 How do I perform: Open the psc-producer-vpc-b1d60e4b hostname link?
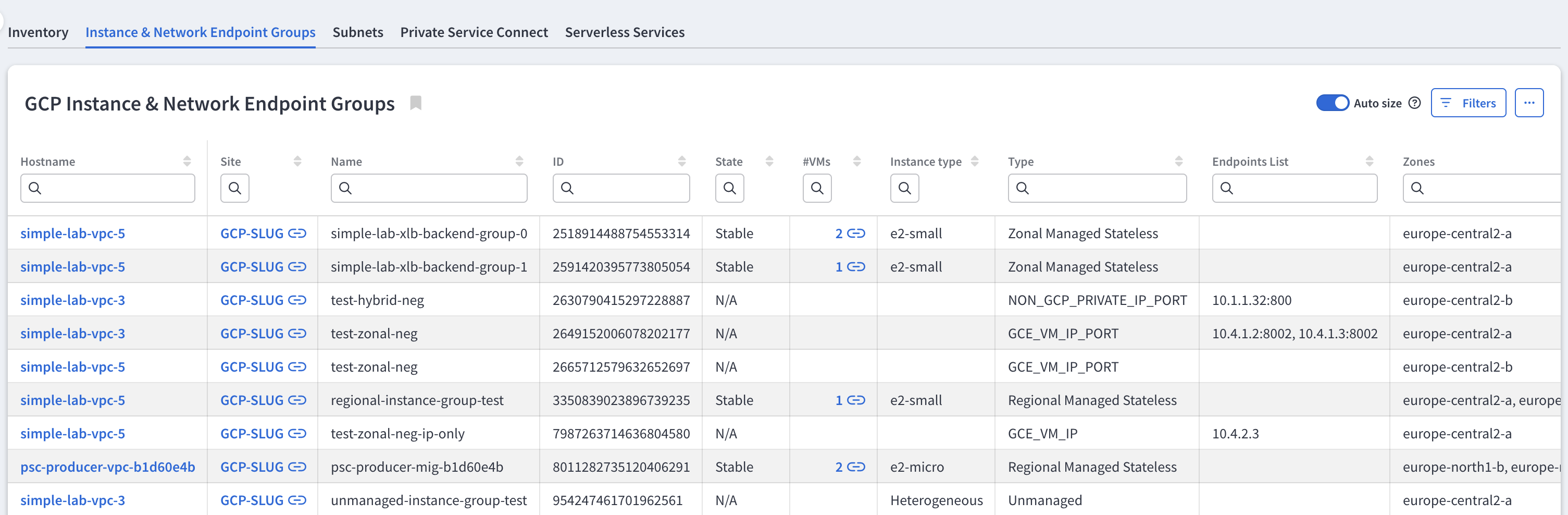tap(108, 467)
